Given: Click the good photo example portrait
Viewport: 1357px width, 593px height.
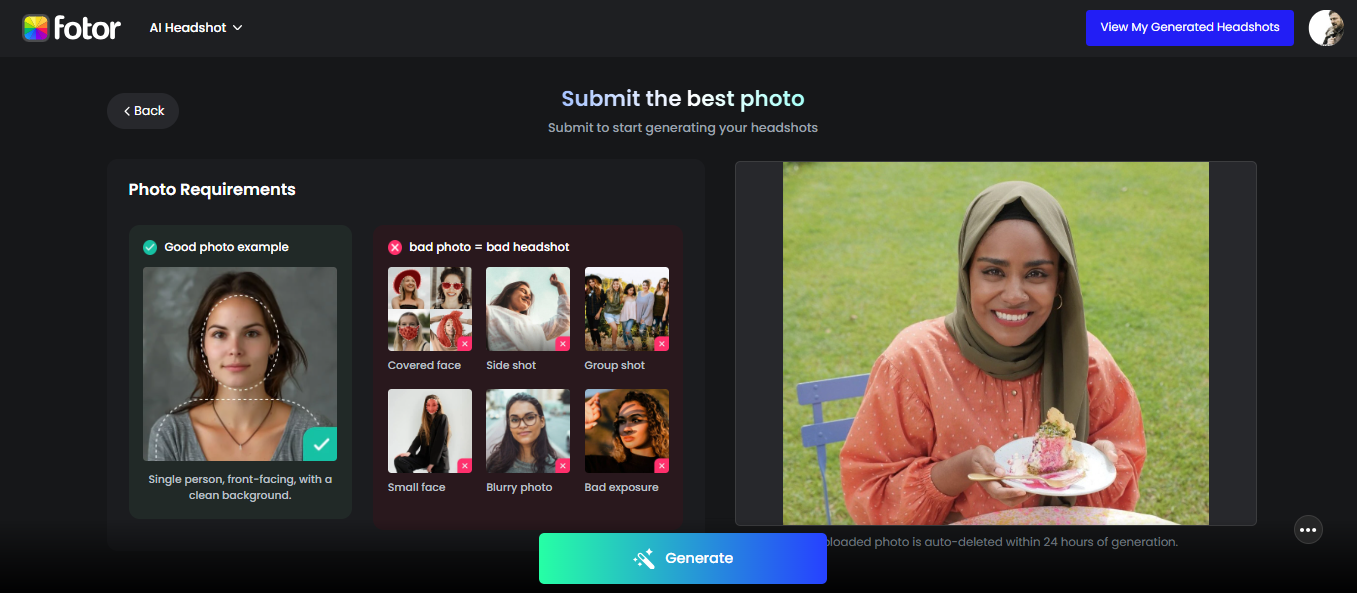Looking at the screenshot, I should pos(240,363).
